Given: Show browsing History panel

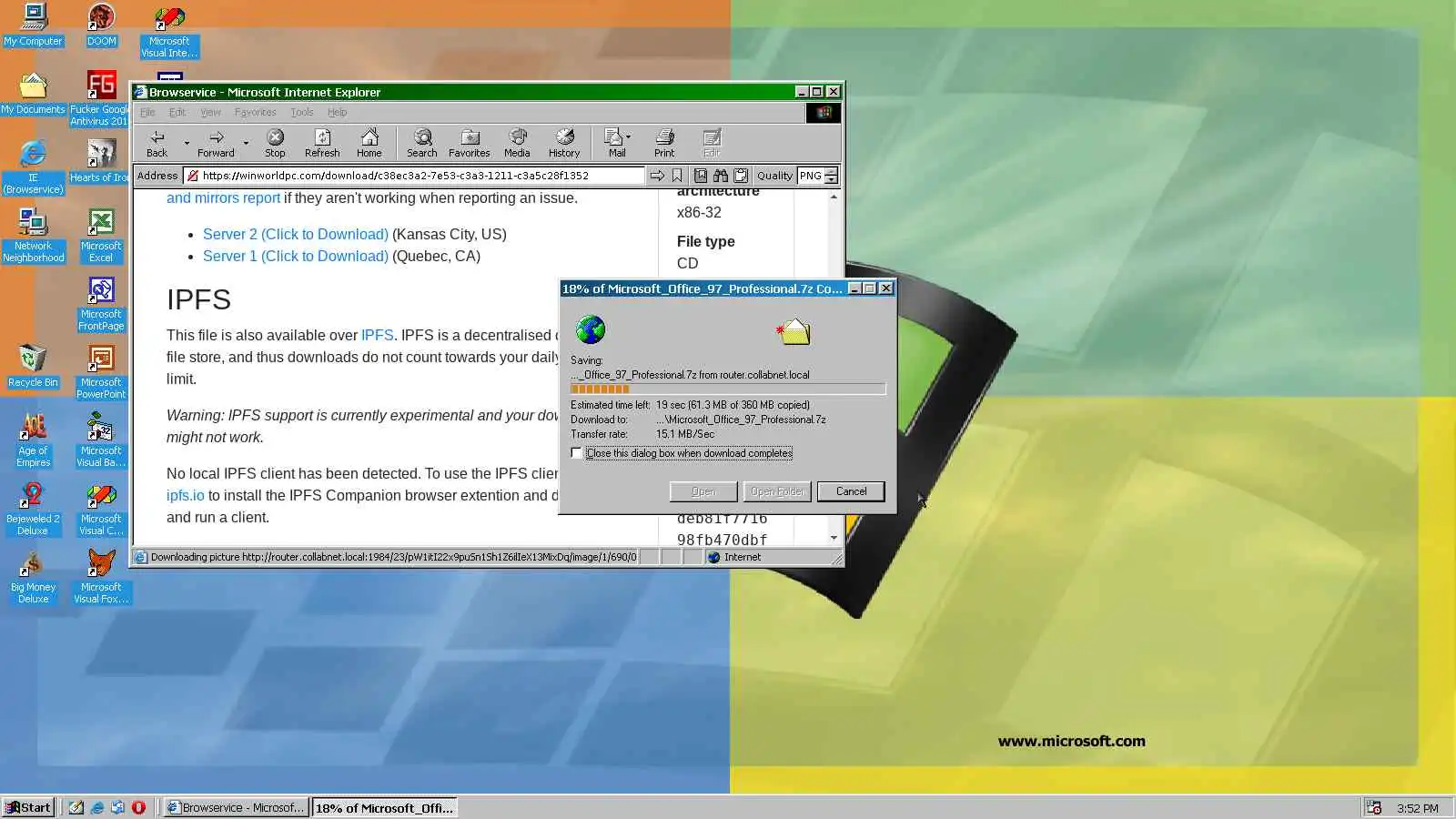Looking at the screenshot, I should coord(564,143).
